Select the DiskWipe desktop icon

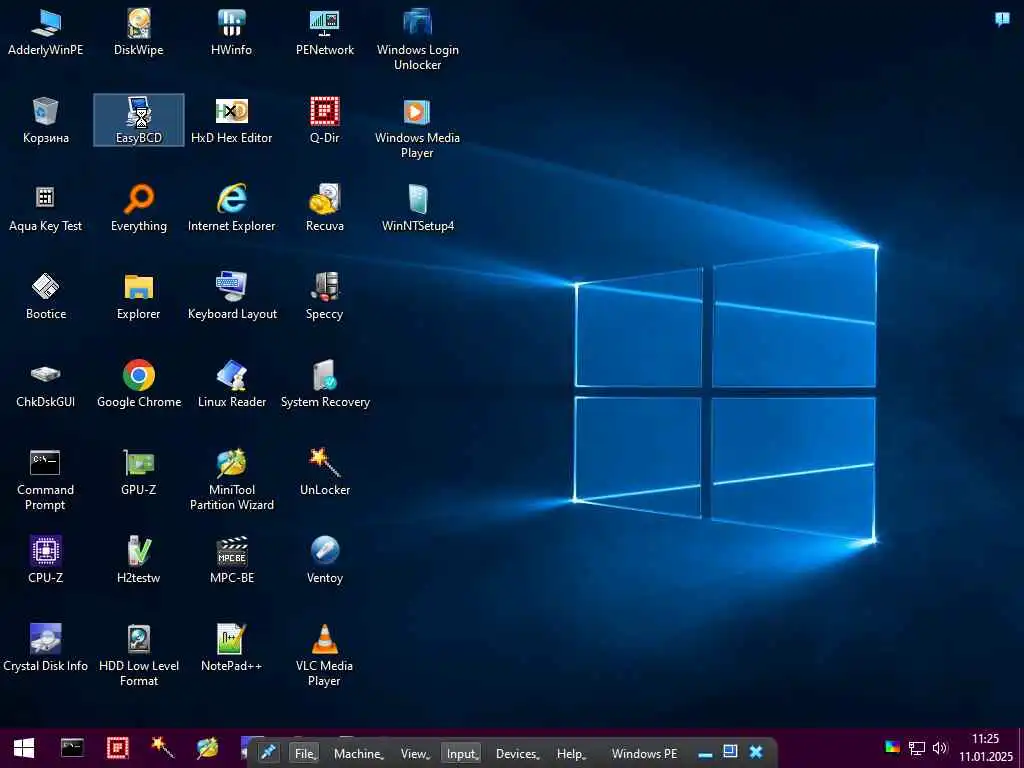138,33
